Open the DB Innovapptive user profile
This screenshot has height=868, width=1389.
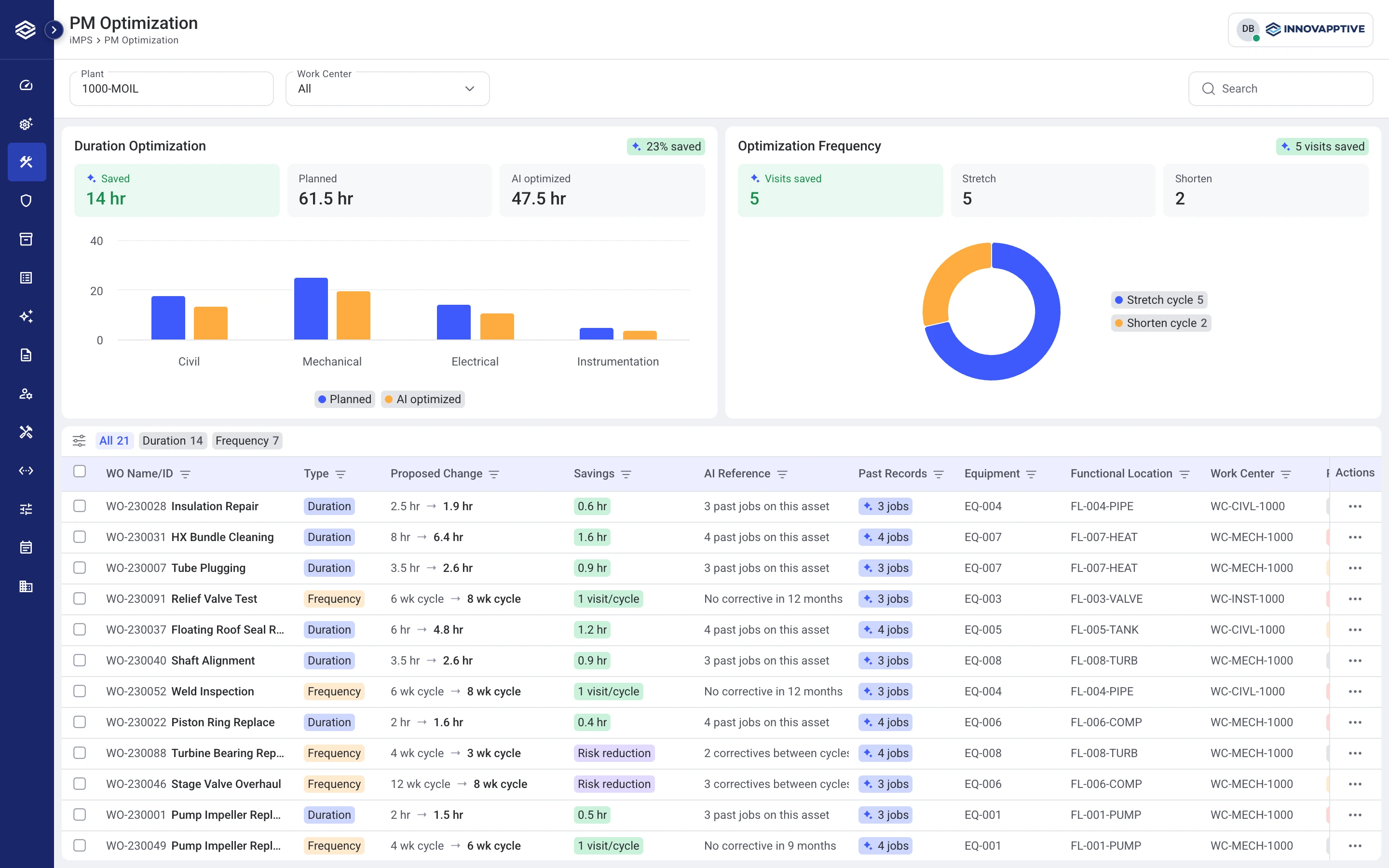pos(1300,29)
